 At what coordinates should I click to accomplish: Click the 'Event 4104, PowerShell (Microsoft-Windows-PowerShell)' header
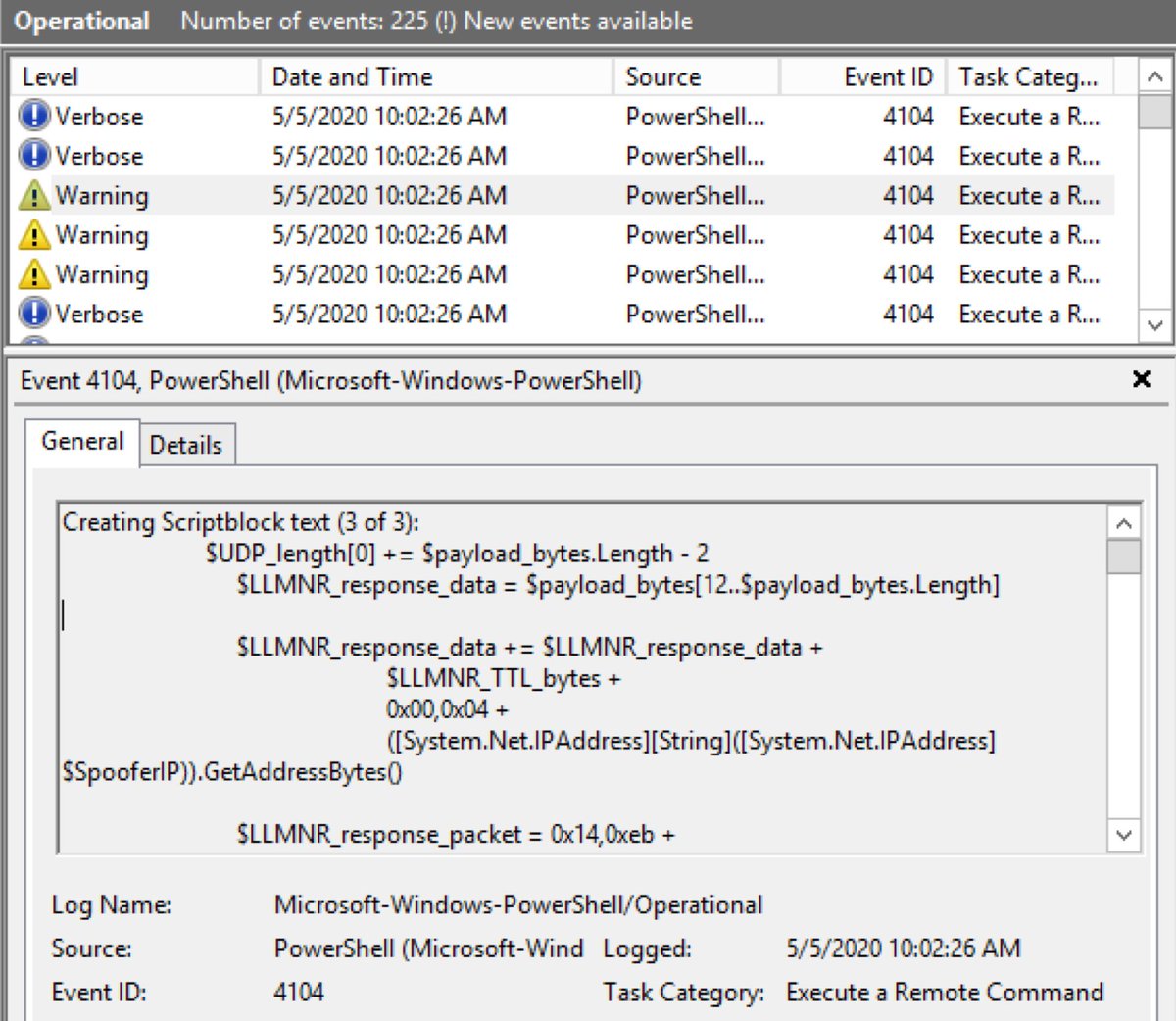331,380
